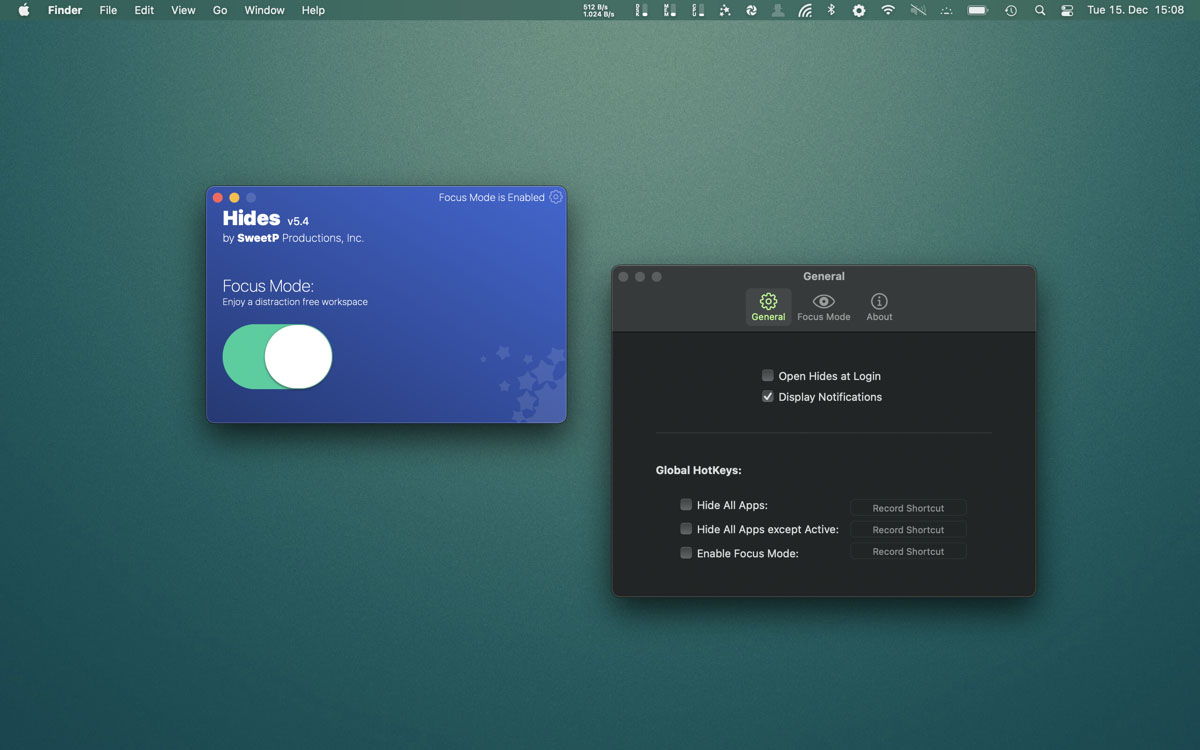Minimize the Hides main window

(234, 198)
